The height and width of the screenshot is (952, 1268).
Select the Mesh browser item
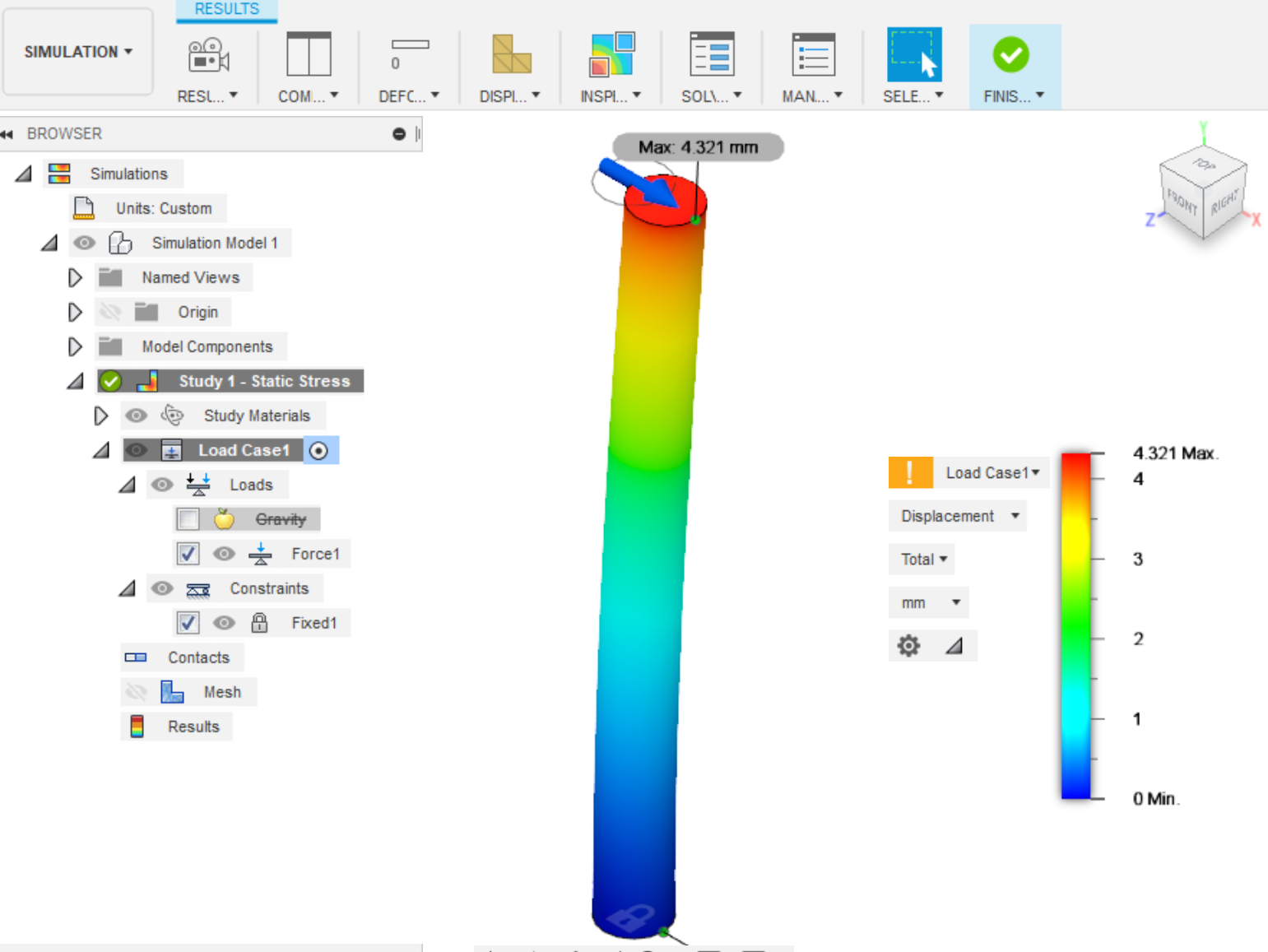[x=222, y=692]
